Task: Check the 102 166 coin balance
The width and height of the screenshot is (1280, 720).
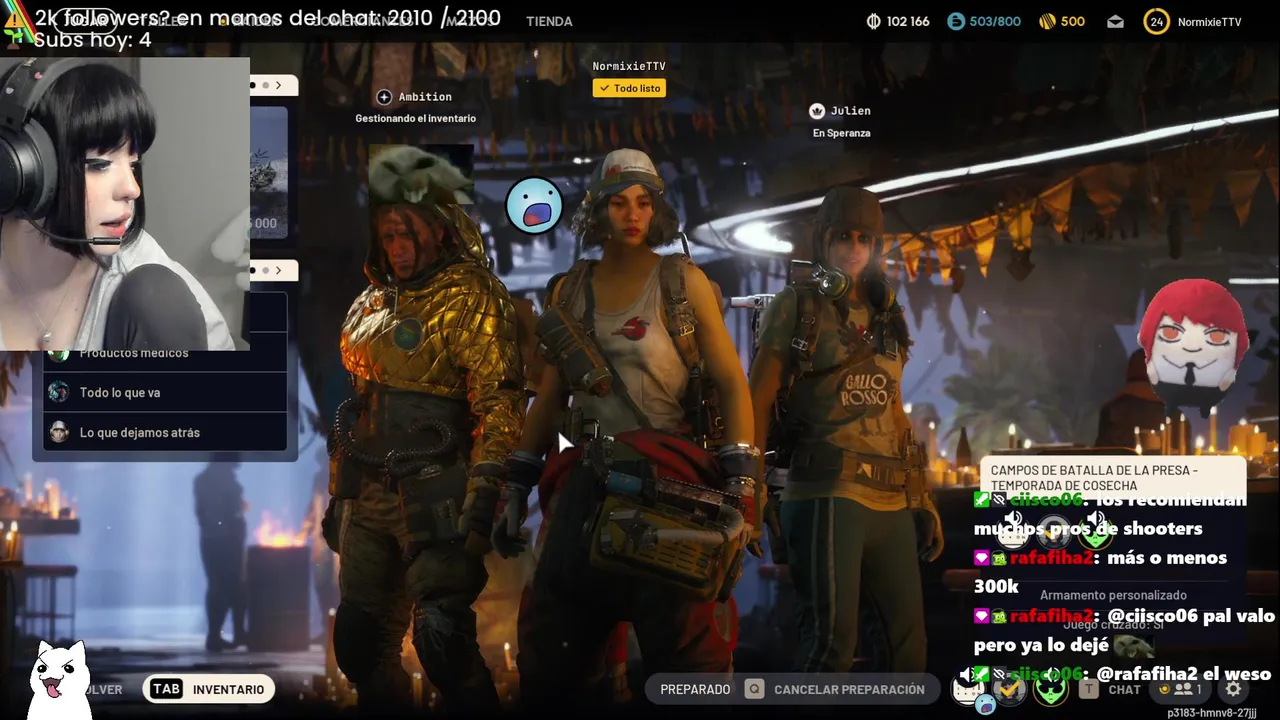Action: click(897, 21)
